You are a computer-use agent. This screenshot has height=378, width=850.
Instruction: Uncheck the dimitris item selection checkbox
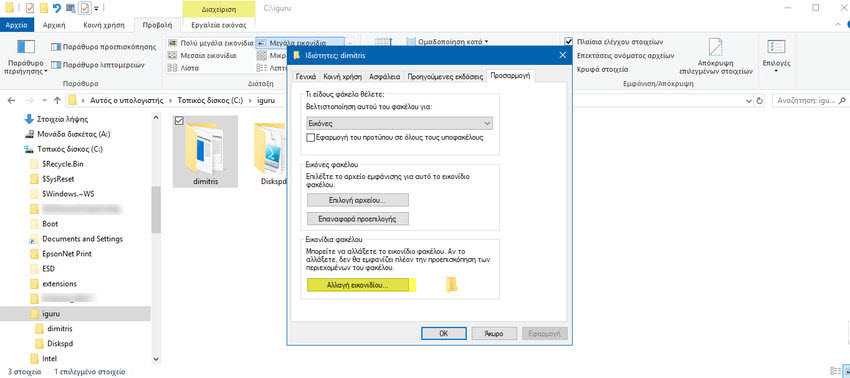pyautogui.click(x=180, y=122)
